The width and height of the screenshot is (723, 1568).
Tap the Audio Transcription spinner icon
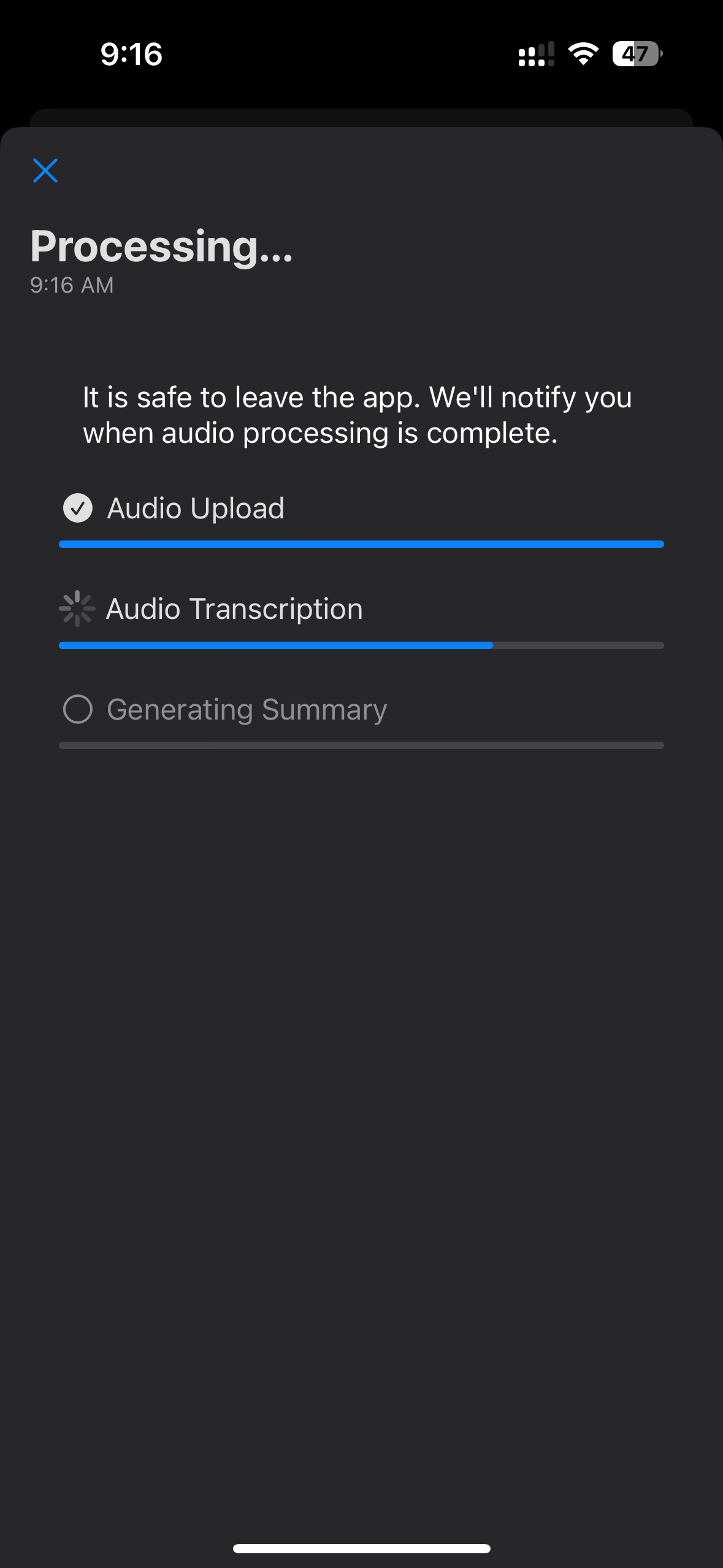77,609
